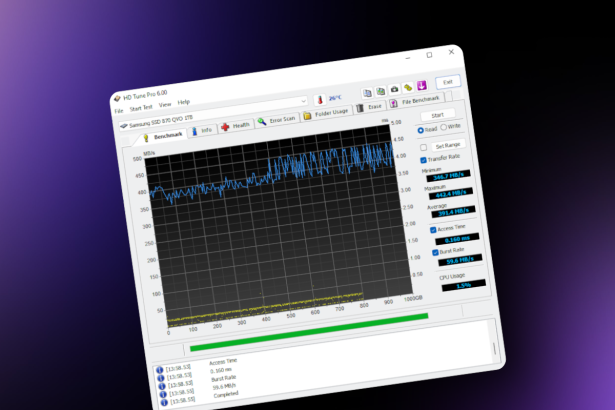Click the purple down-arrow toolbar icon
The height and width of the screenshot is (410, 615).
pyautogui.click(x=422, y=86)
